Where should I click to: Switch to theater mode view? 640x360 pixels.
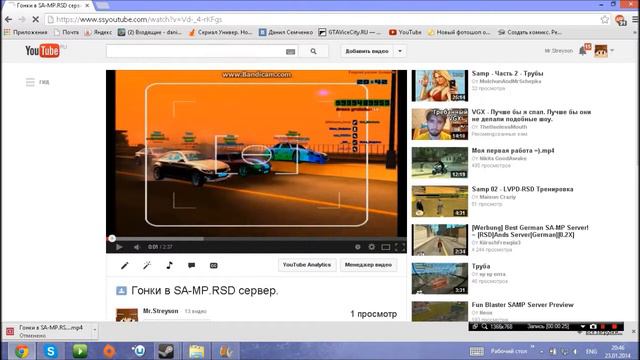[x=386, y=247]
